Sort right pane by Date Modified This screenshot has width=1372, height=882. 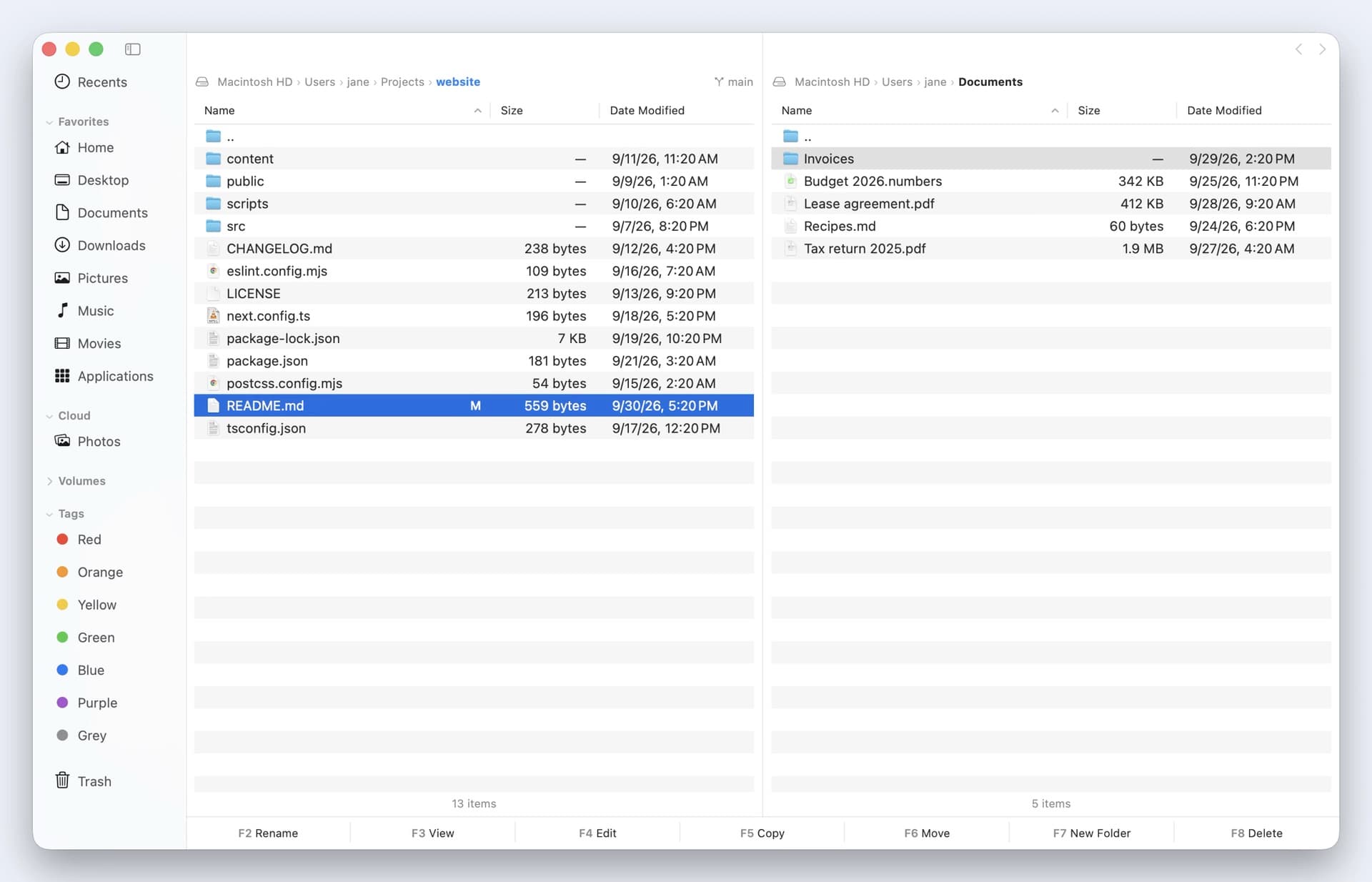[1224, 111]
